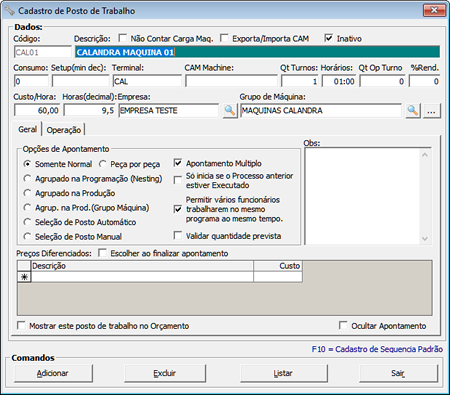The height and width of the screenshot is (395, 450).
Task: Click the Grupo de Máquina search magnifier icon
Action: point(413,110)
